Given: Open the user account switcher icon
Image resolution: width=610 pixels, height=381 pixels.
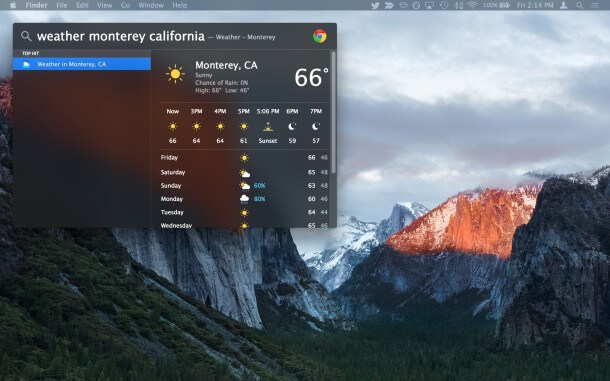Looking at the screenshot, I should [563, 5].
